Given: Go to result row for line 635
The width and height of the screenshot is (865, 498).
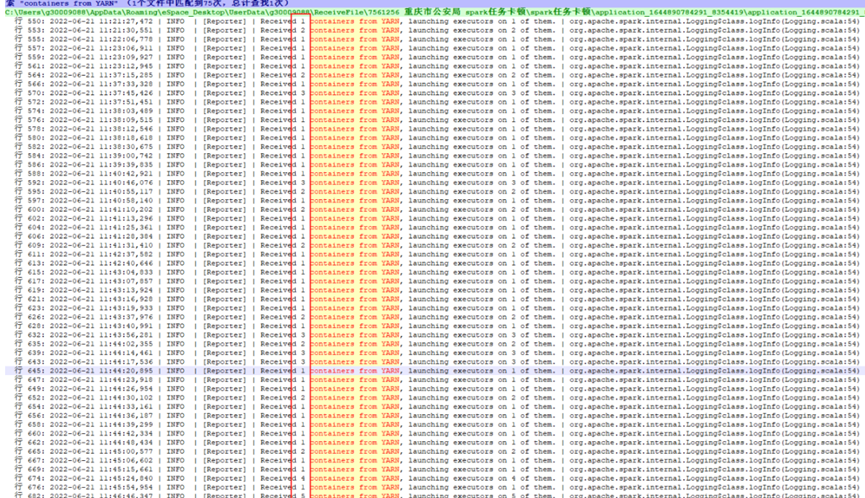Looking at the screenshot, I should pos(435,344).
